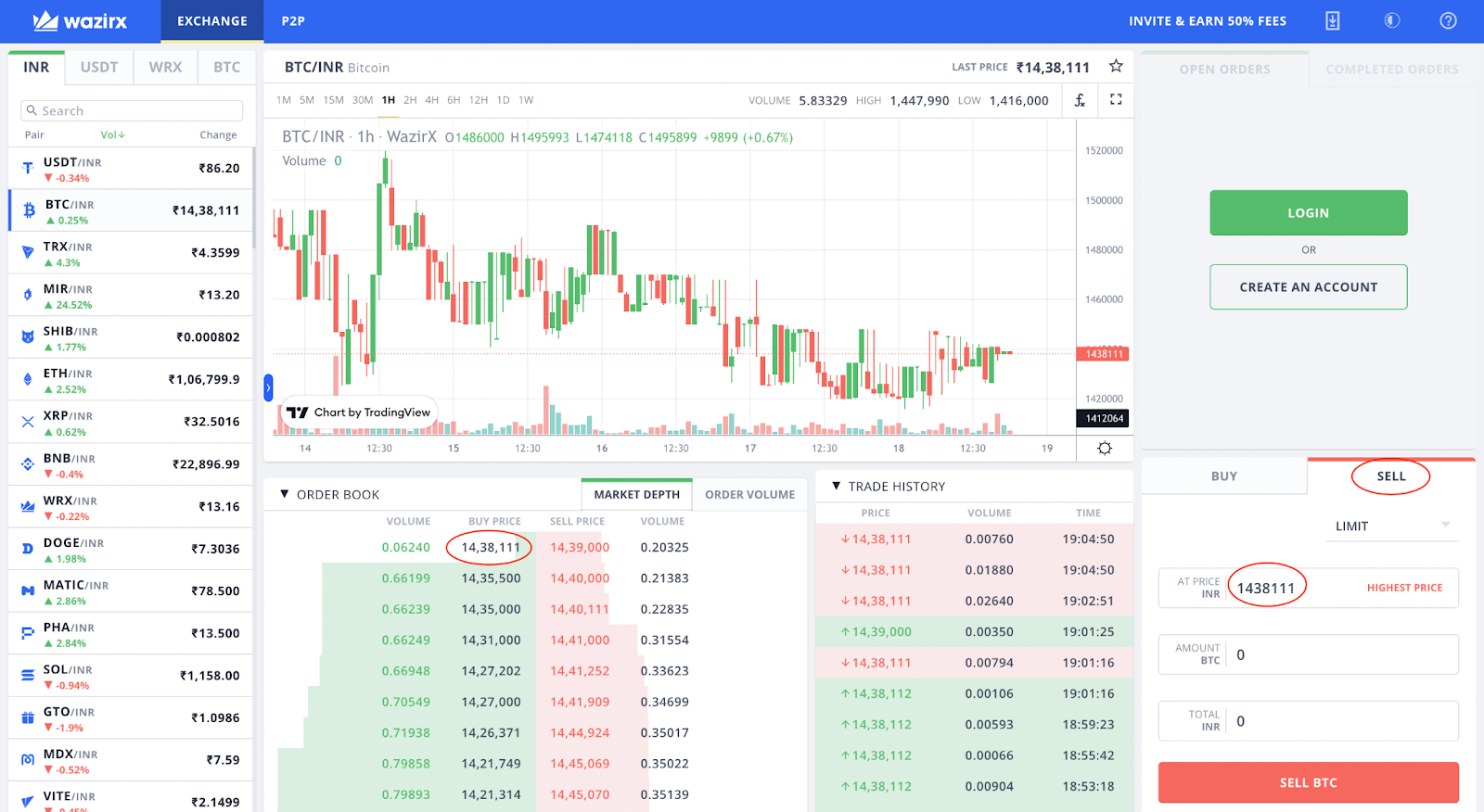Switch order book to Order Volume
1484x812 pixels.
pos(749,495)
